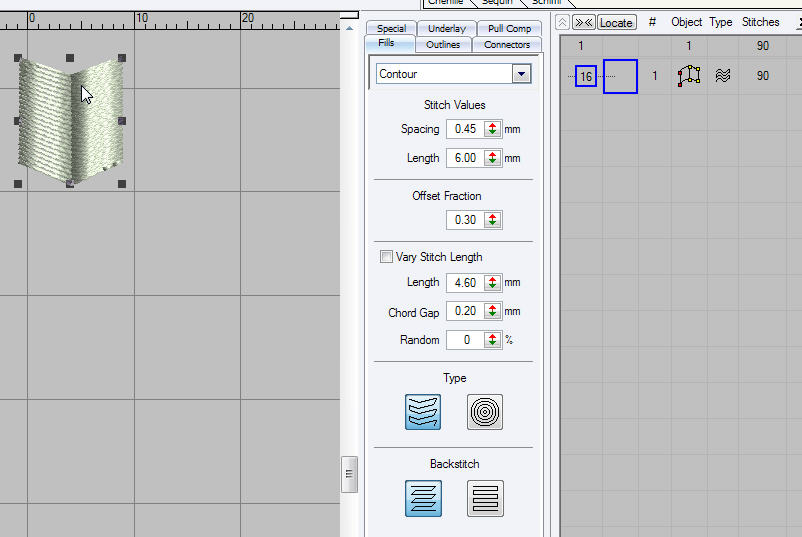Select the contour fill type icon
This screenshot has height=537, width=802.
pyautogui.click(x=422, y=412)
